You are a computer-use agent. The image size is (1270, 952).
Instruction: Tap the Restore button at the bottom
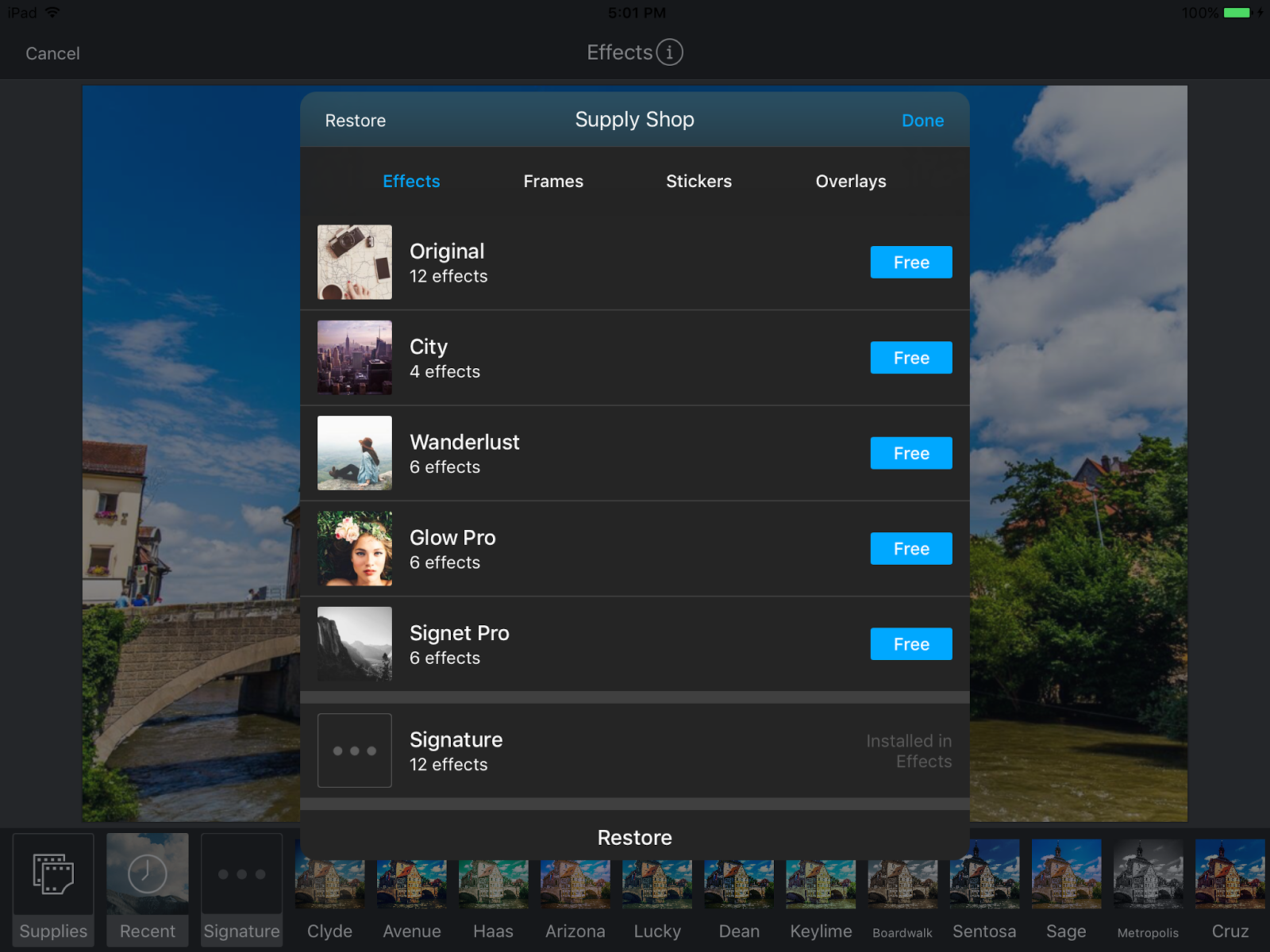(634, 837)
